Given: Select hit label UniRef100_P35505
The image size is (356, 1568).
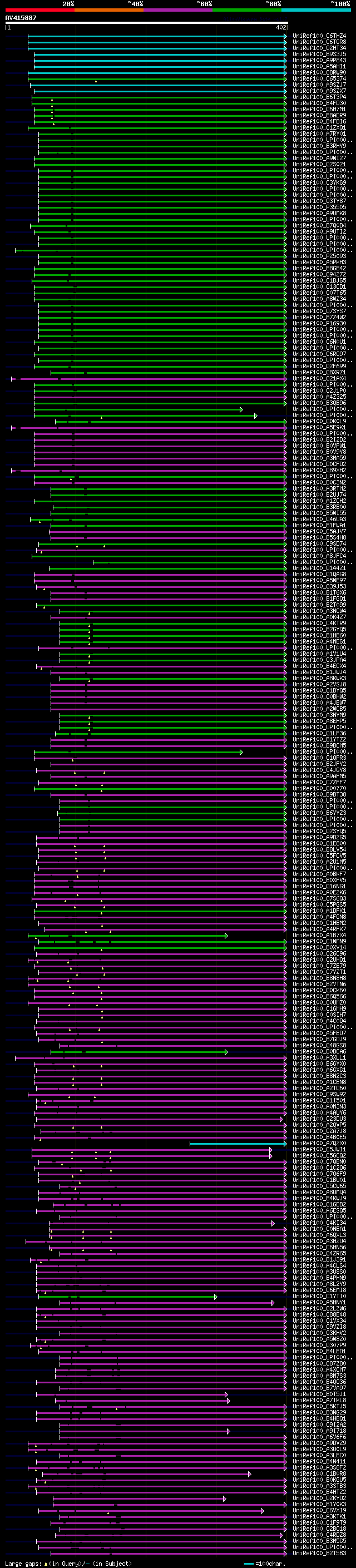Looking at the screenshot, I should [x=319, y=207].
